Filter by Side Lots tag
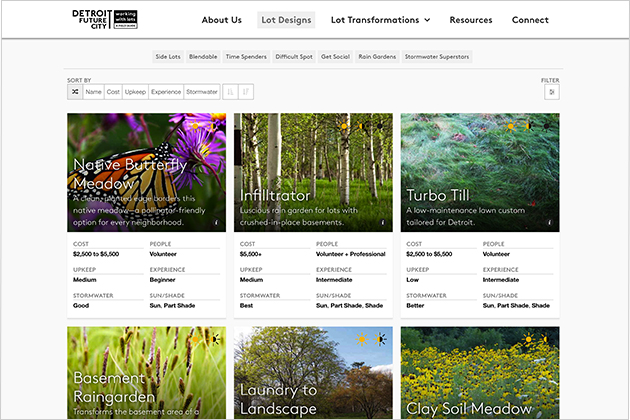630x420 pixels. tap(168, 57)
